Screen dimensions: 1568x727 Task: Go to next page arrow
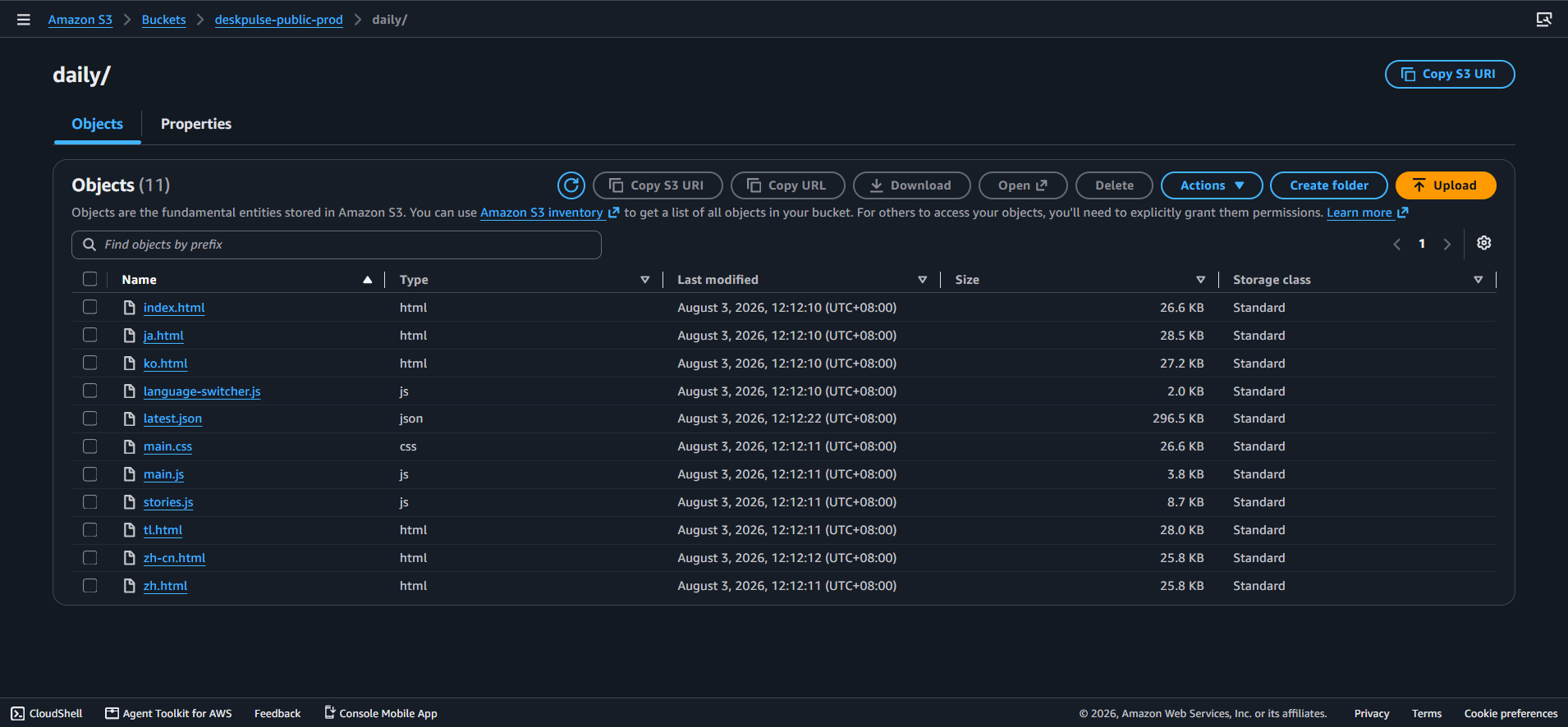tap(1447, 245)
